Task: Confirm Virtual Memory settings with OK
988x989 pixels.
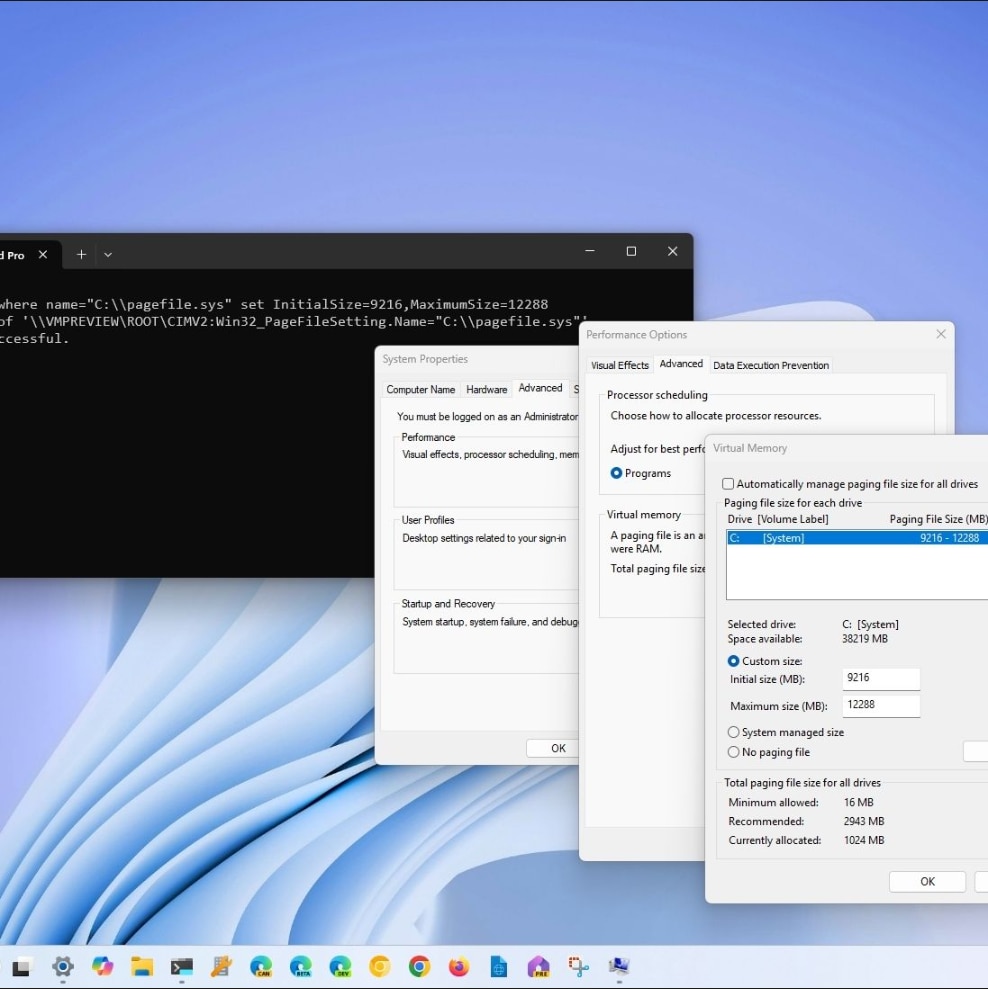Action: point(926,881)
